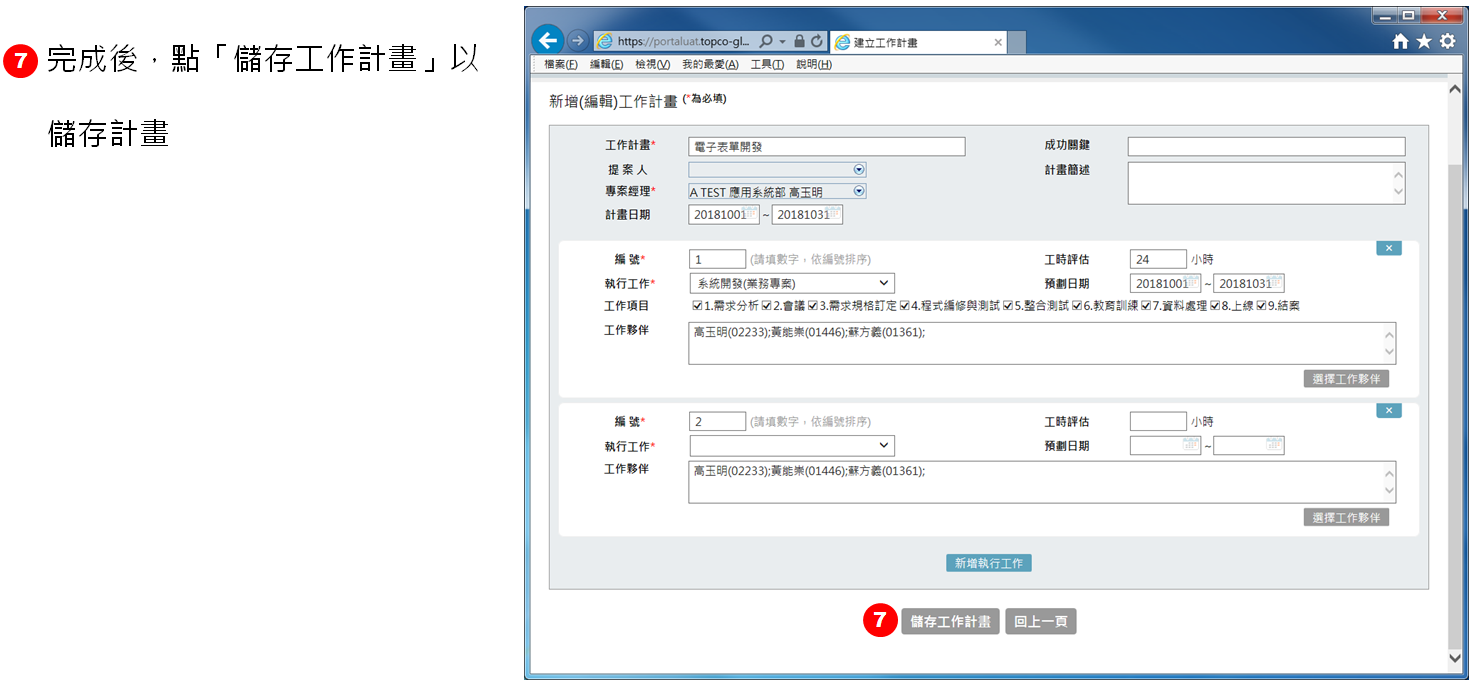Viewport: 1478px width, 691px height.
Task: Click the 成功關鍵 input field
Action: tap(1266, 147)
